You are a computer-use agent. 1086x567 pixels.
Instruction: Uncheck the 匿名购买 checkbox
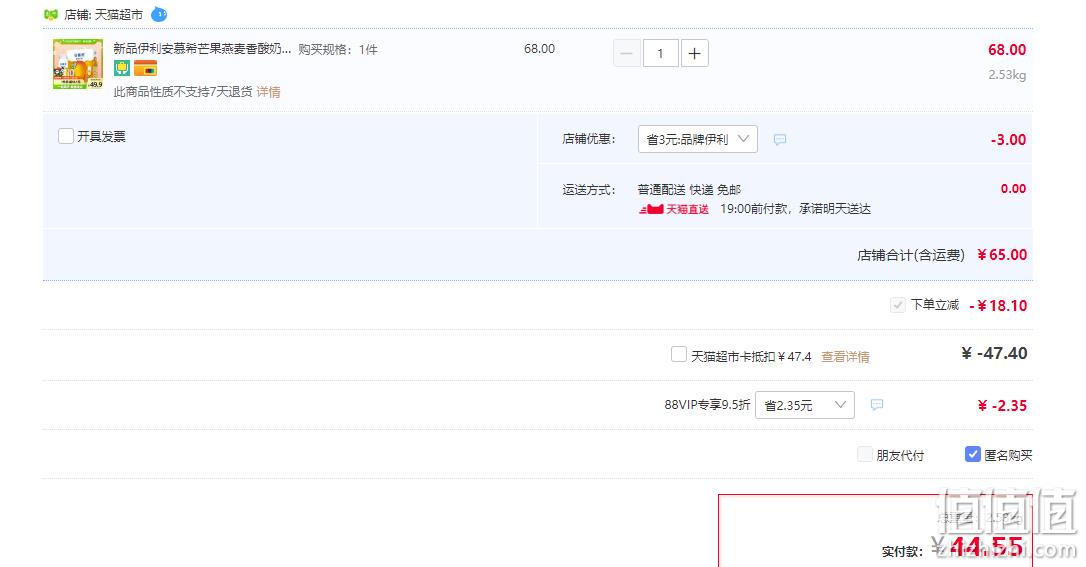pos(972,454)
